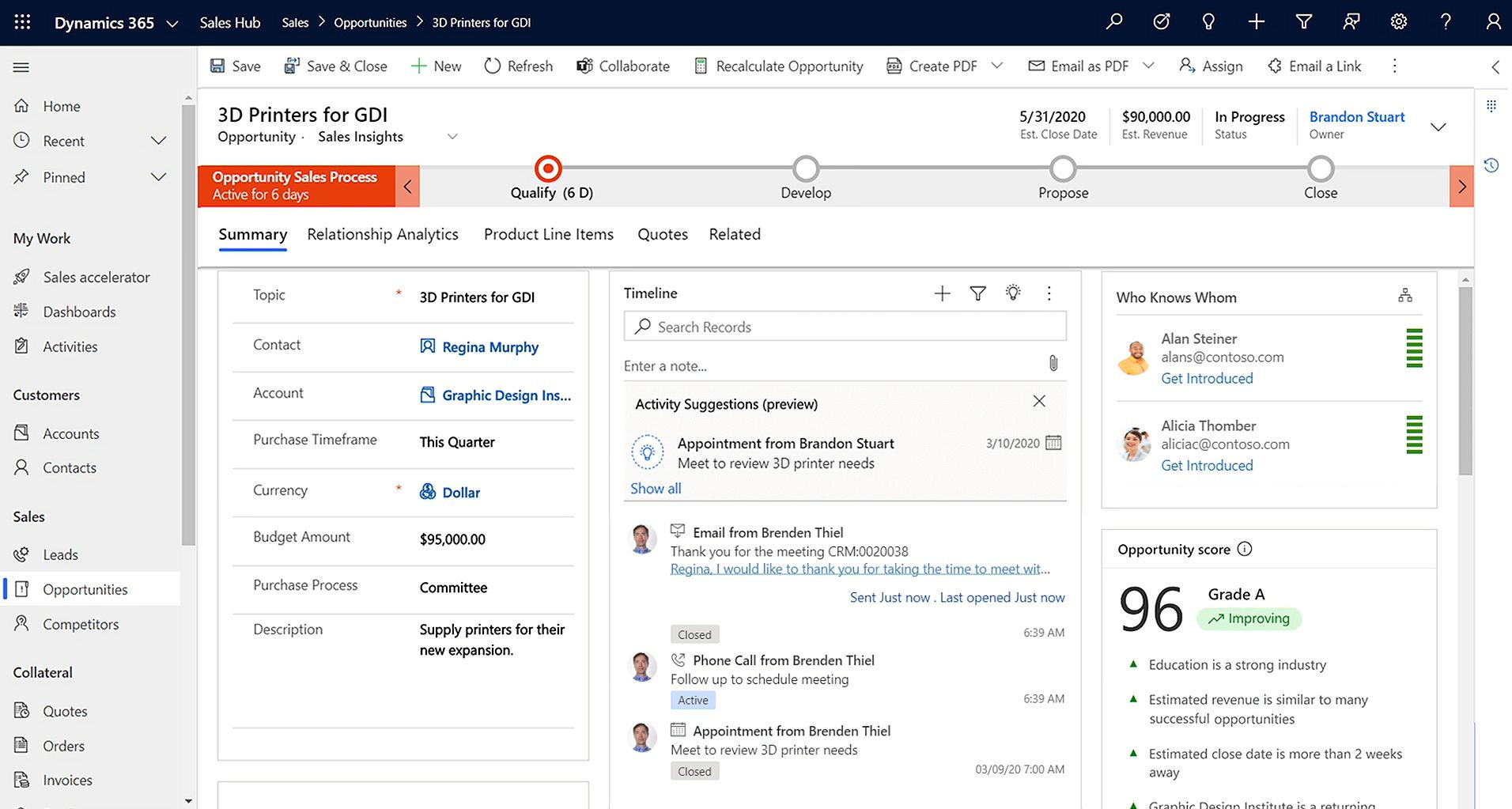Screen dimensions: 1512x809
Task: Switch to the Product Line Items tab
Action: (549, 234)
